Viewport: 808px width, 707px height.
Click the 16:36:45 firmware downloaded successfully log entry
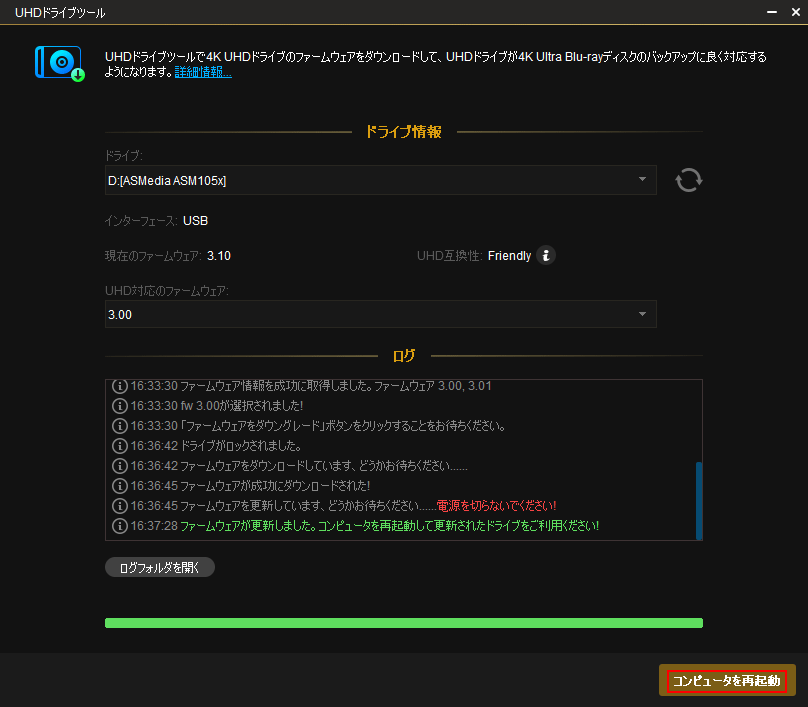[241, 485]
